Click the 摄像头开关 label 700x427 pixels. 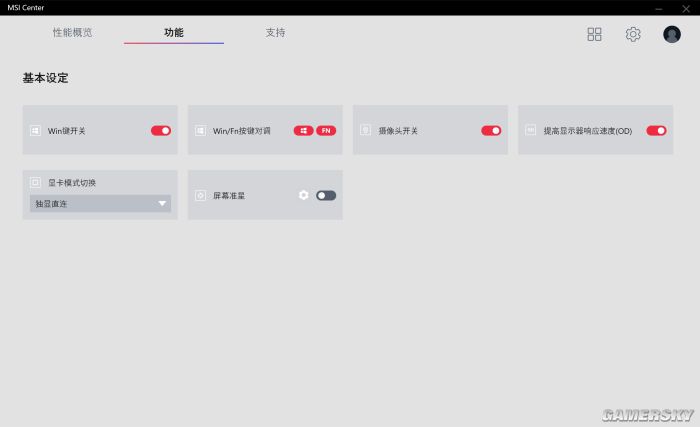[398, 131]
